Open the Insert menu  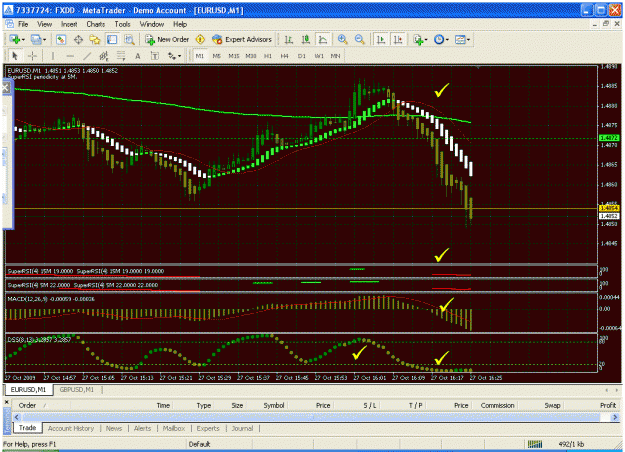coord(69,24)
